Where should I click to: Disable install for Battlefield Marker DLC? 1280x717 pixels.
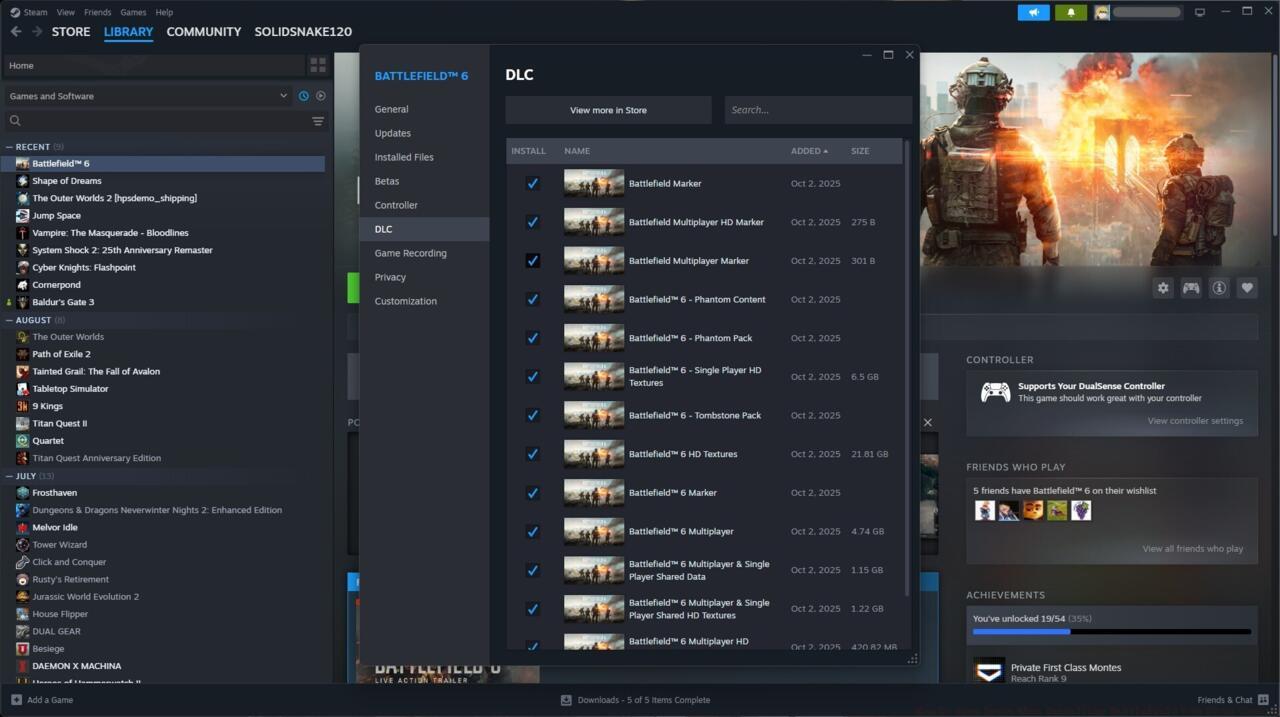point(532,183)
